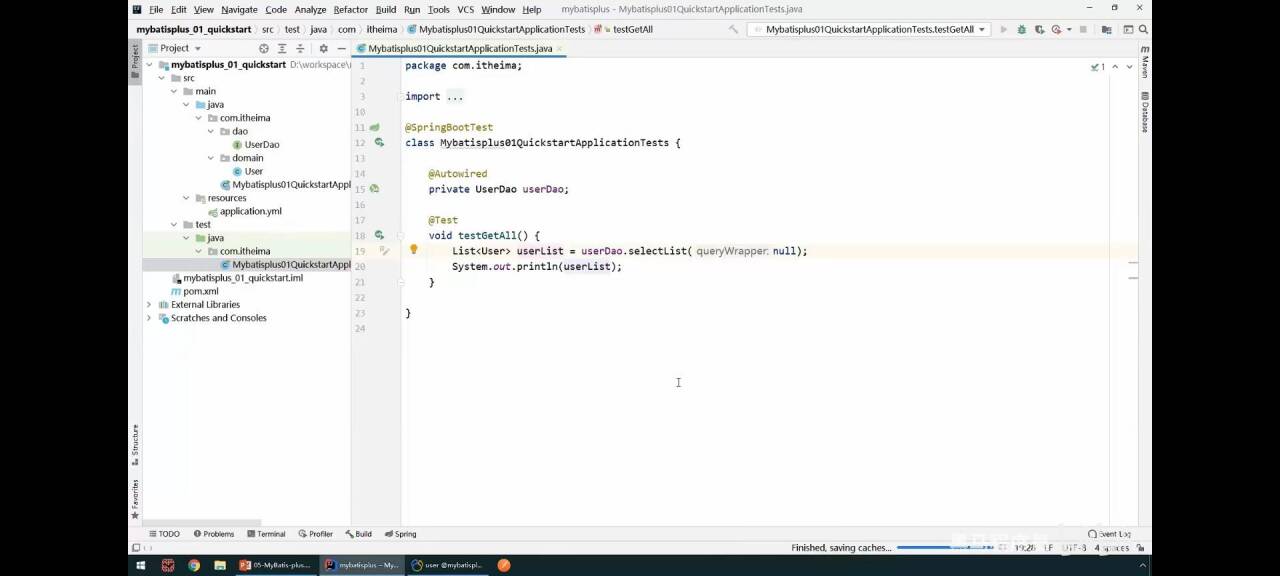Screen dimensions: 1280x576
Task: Open the Profiler tool window
Action: point(315,534)
